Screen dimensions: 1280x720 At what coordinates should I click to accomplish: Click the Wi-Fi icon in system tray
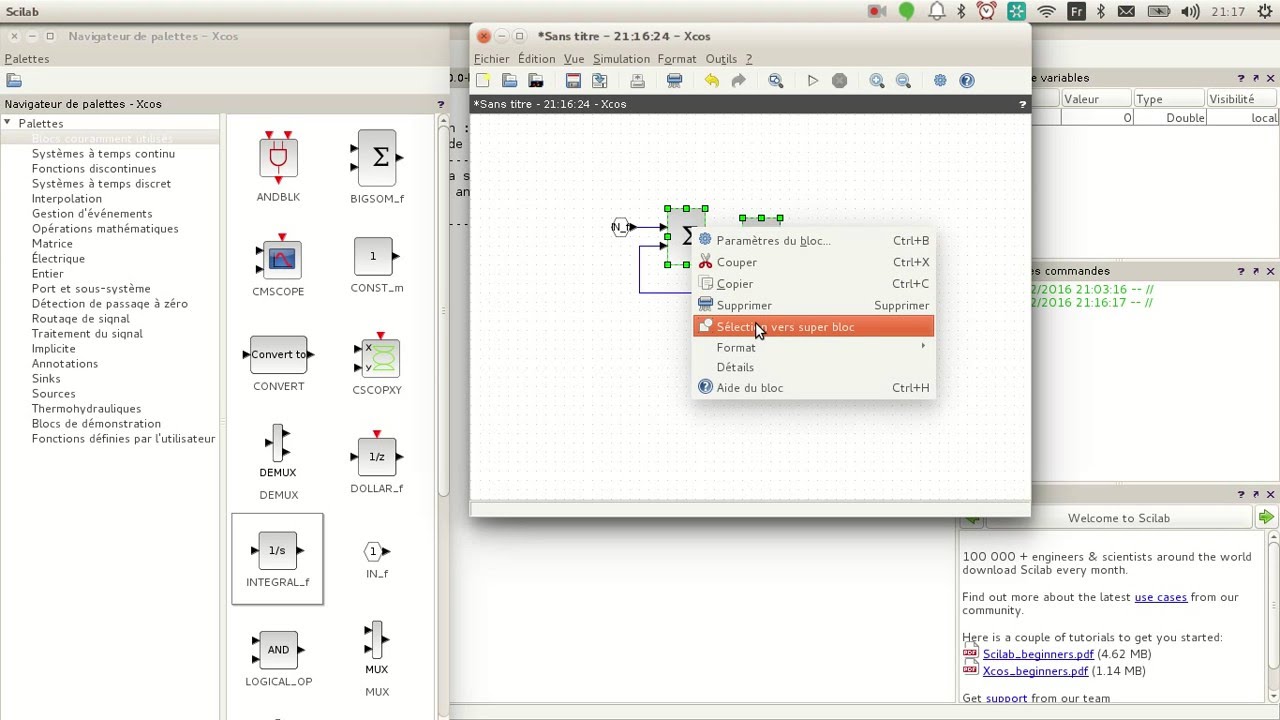pos(1046,12)
